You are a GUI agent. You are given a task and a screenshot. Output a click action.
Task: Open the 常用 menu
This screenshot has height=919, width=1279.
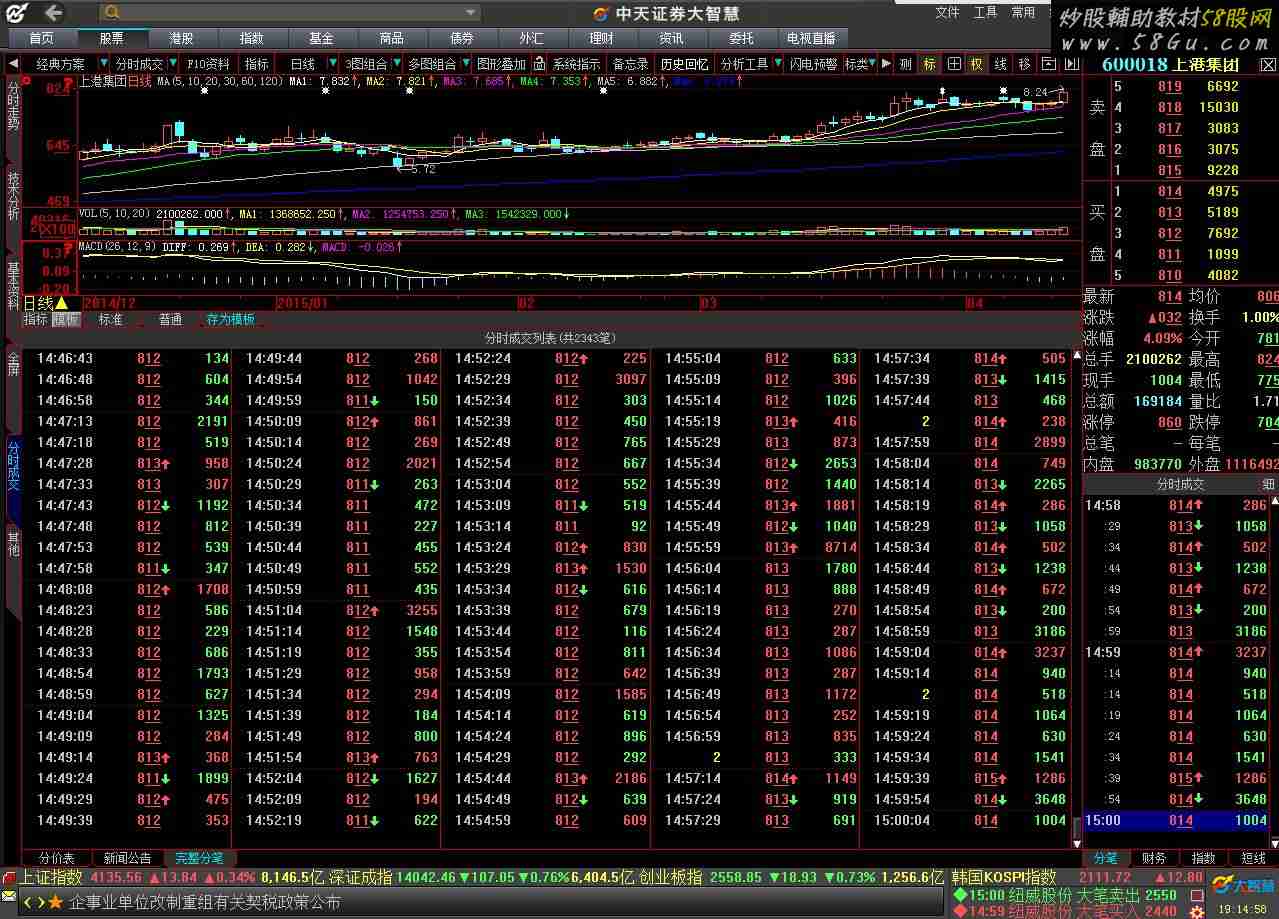(x=1023, y=12)
